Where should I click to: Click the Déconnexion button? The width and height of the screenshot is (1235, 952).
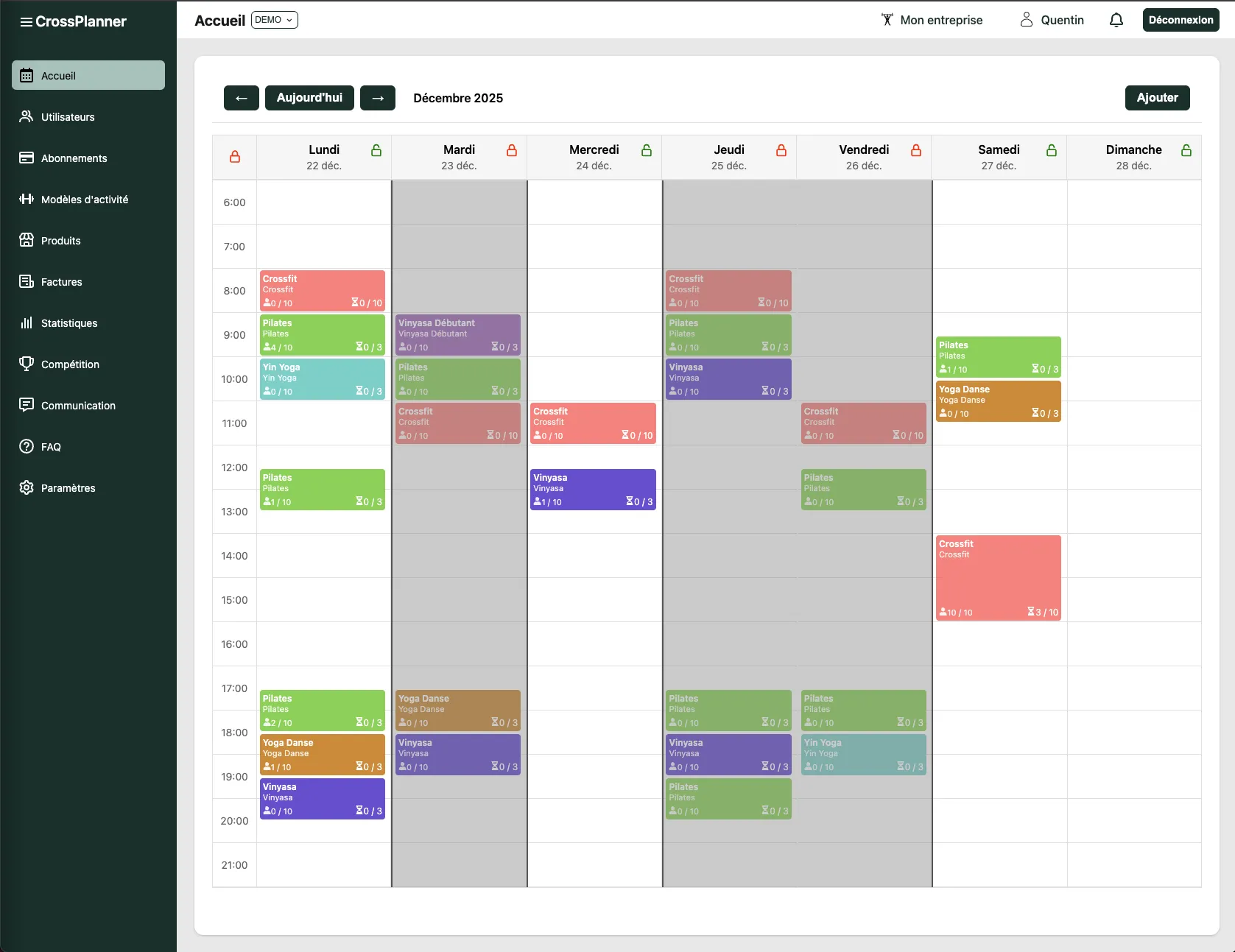click(x=1181, y=20)
